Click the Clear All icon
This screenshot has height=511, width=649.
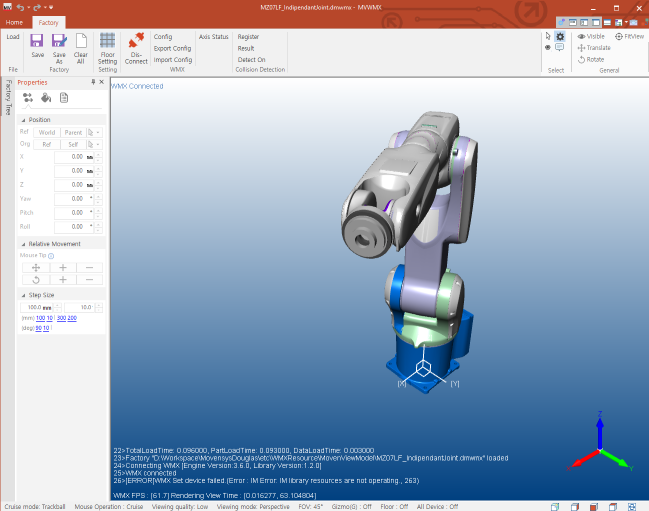point(81,41)
